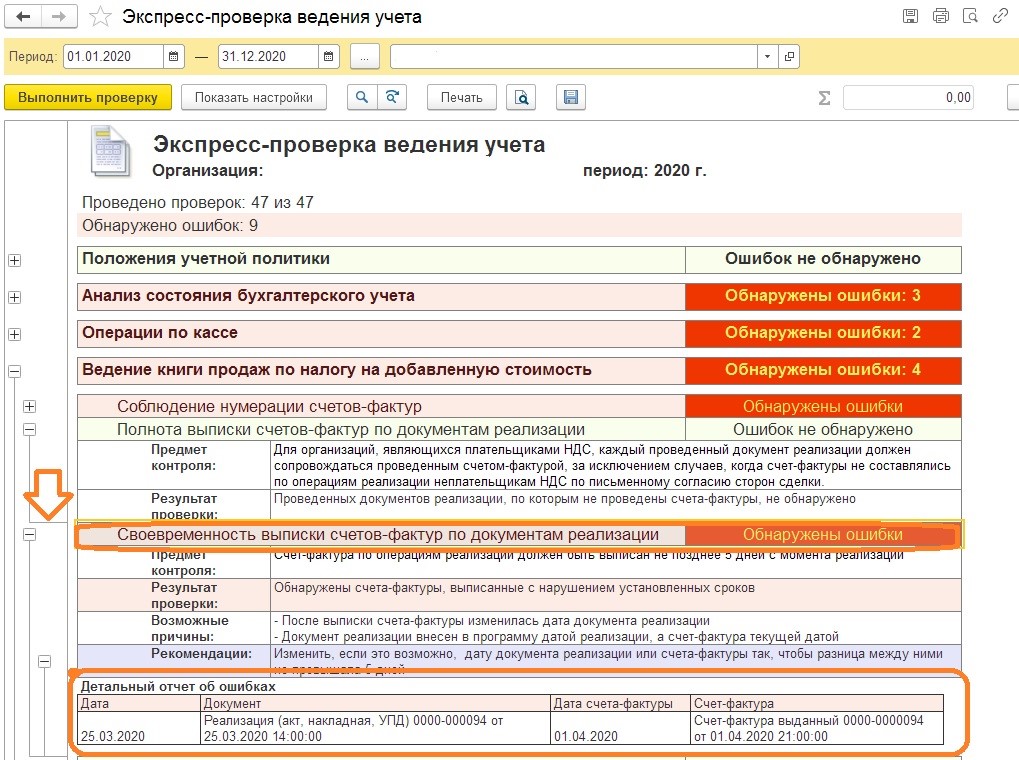Click Реализация 0000-000094 document cell
Image resolution: width=1019 pixels, height=760 pixels.
(376, 728)
